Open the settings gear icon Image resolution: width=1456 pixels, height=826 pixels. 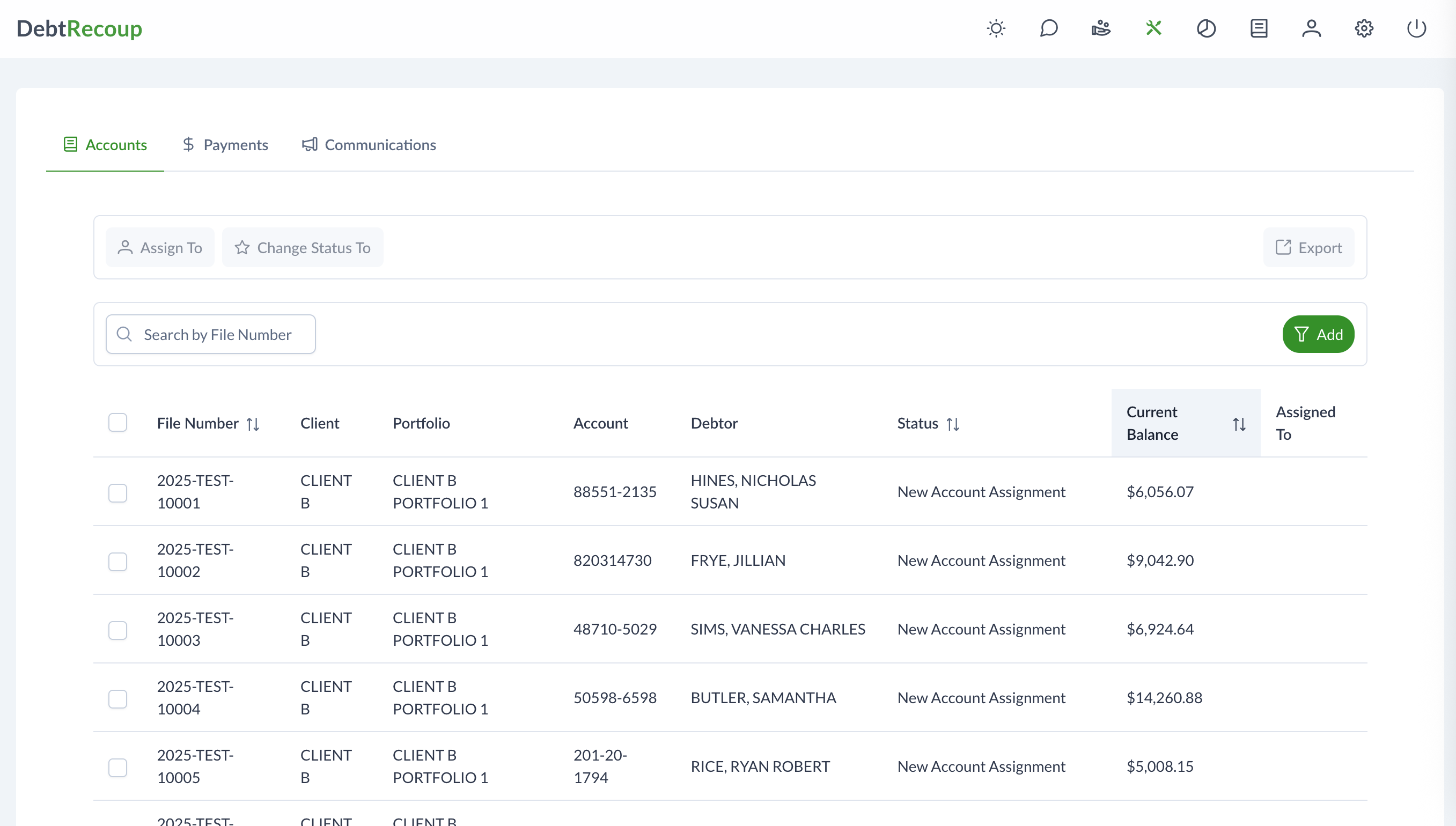[x=1364, y=28]
